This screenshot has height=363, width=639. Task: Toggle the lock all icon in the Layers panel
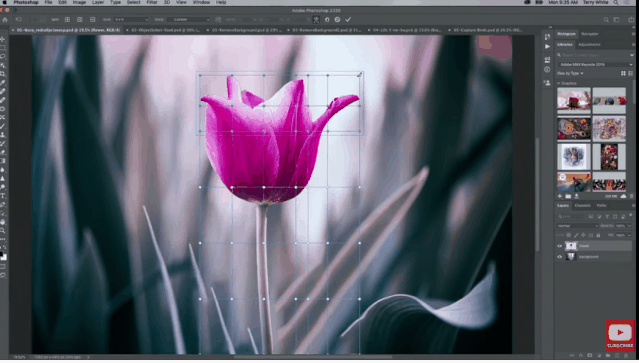pyautogui.click(x=598, y=235)
